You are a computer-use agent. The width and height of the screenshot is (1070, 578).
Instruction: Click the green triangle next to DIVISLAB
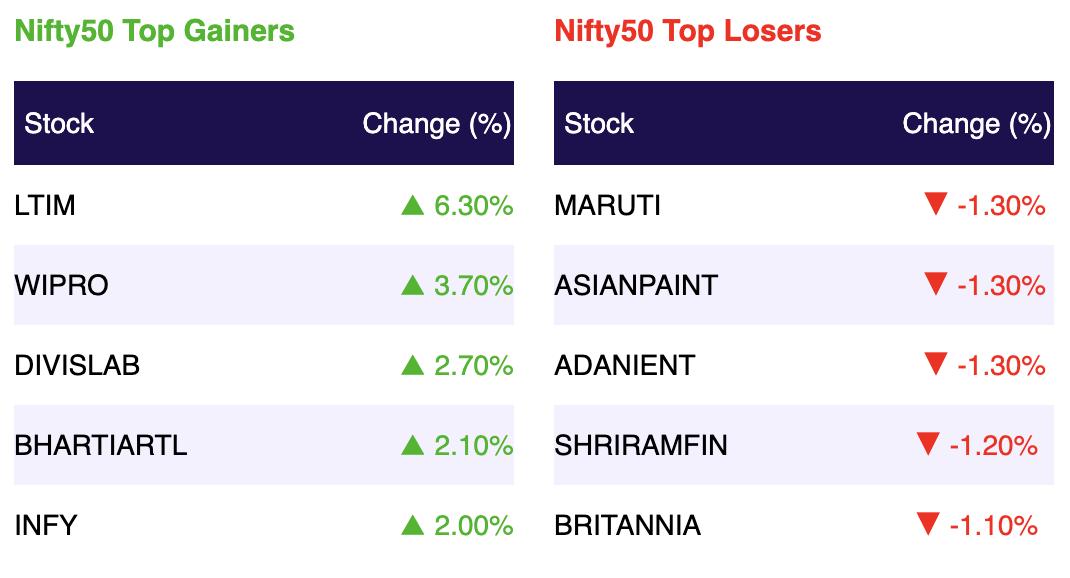[413, 365]
